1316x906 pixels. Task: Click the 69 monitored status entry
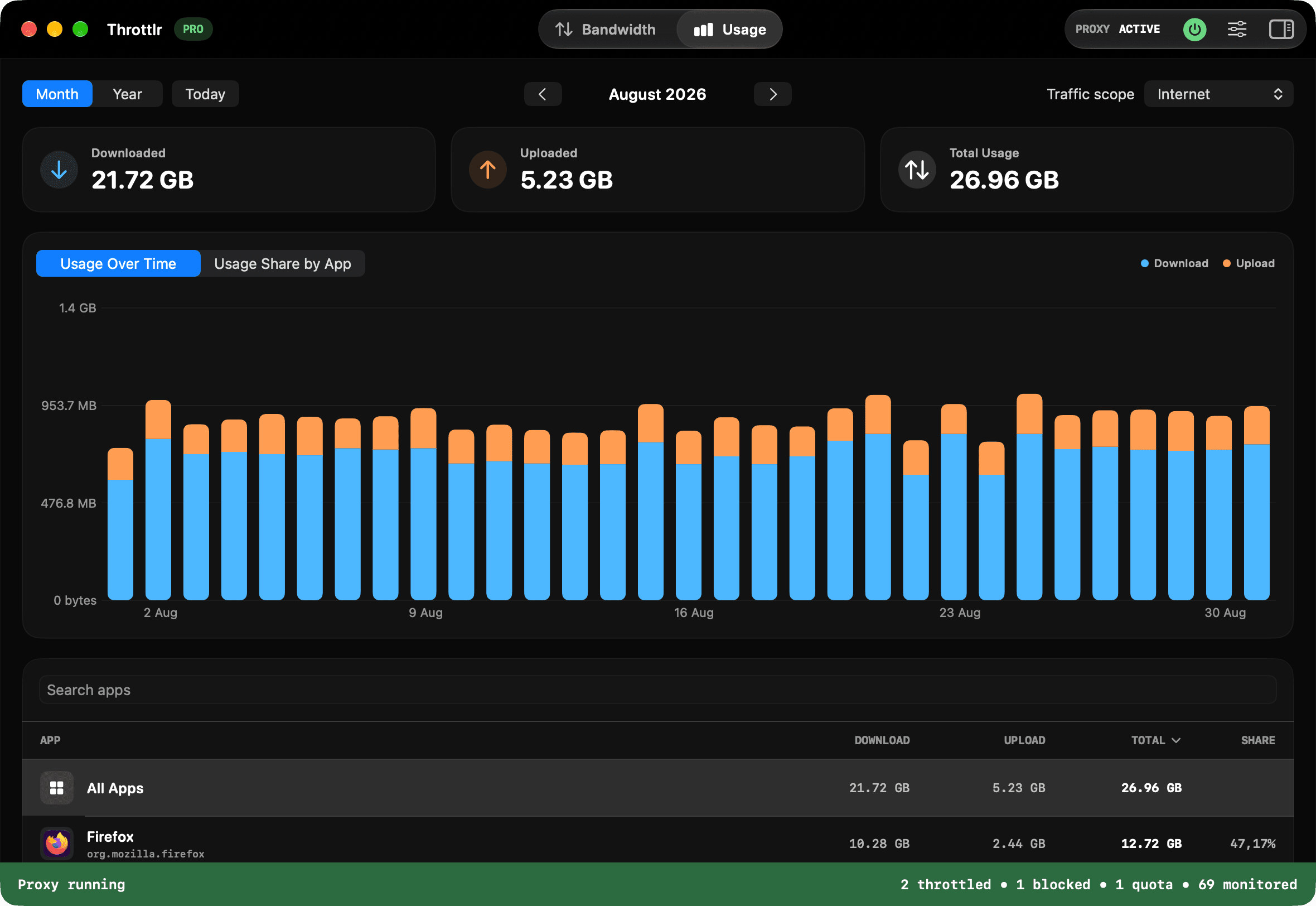tap(1247, 884)
